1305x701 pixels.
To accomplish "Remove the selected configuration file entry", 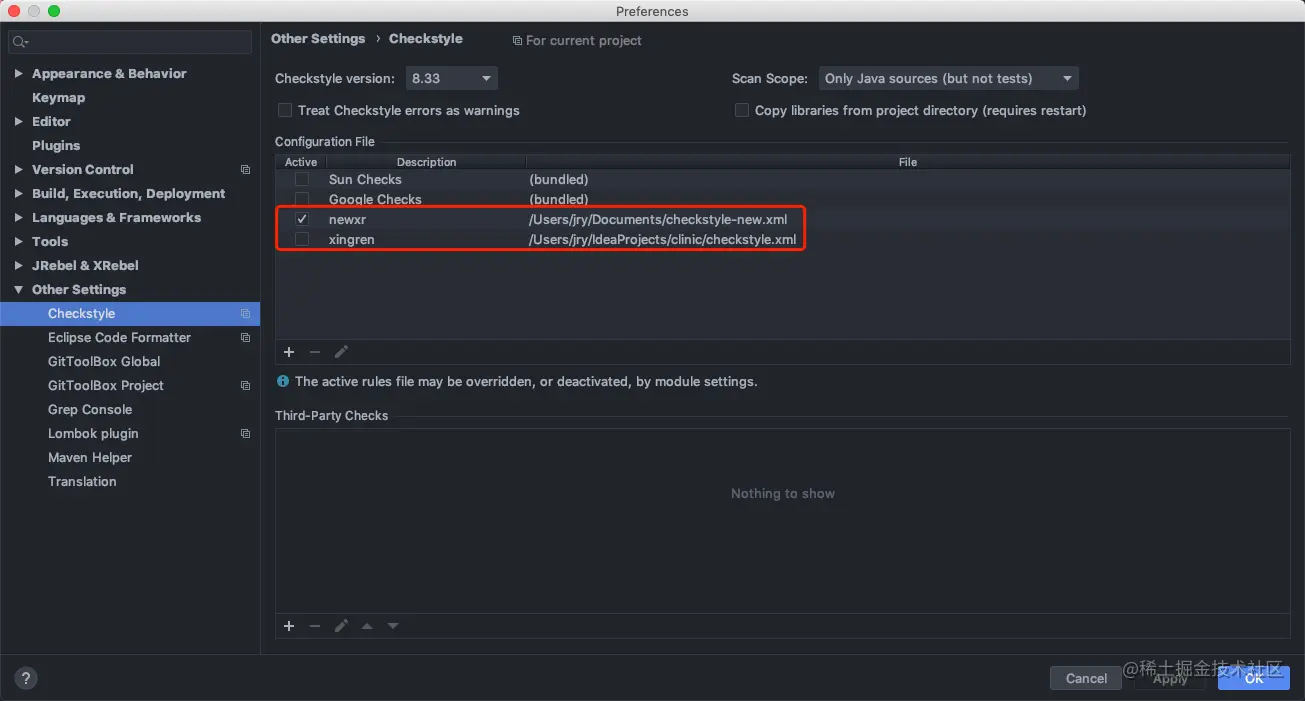I will (x=315, y=352).
